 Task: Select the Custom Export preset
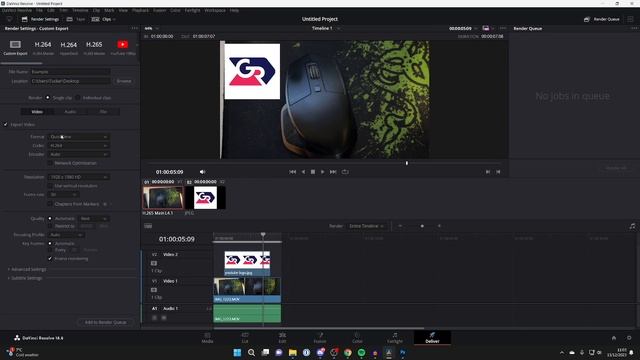pos(16,48)
